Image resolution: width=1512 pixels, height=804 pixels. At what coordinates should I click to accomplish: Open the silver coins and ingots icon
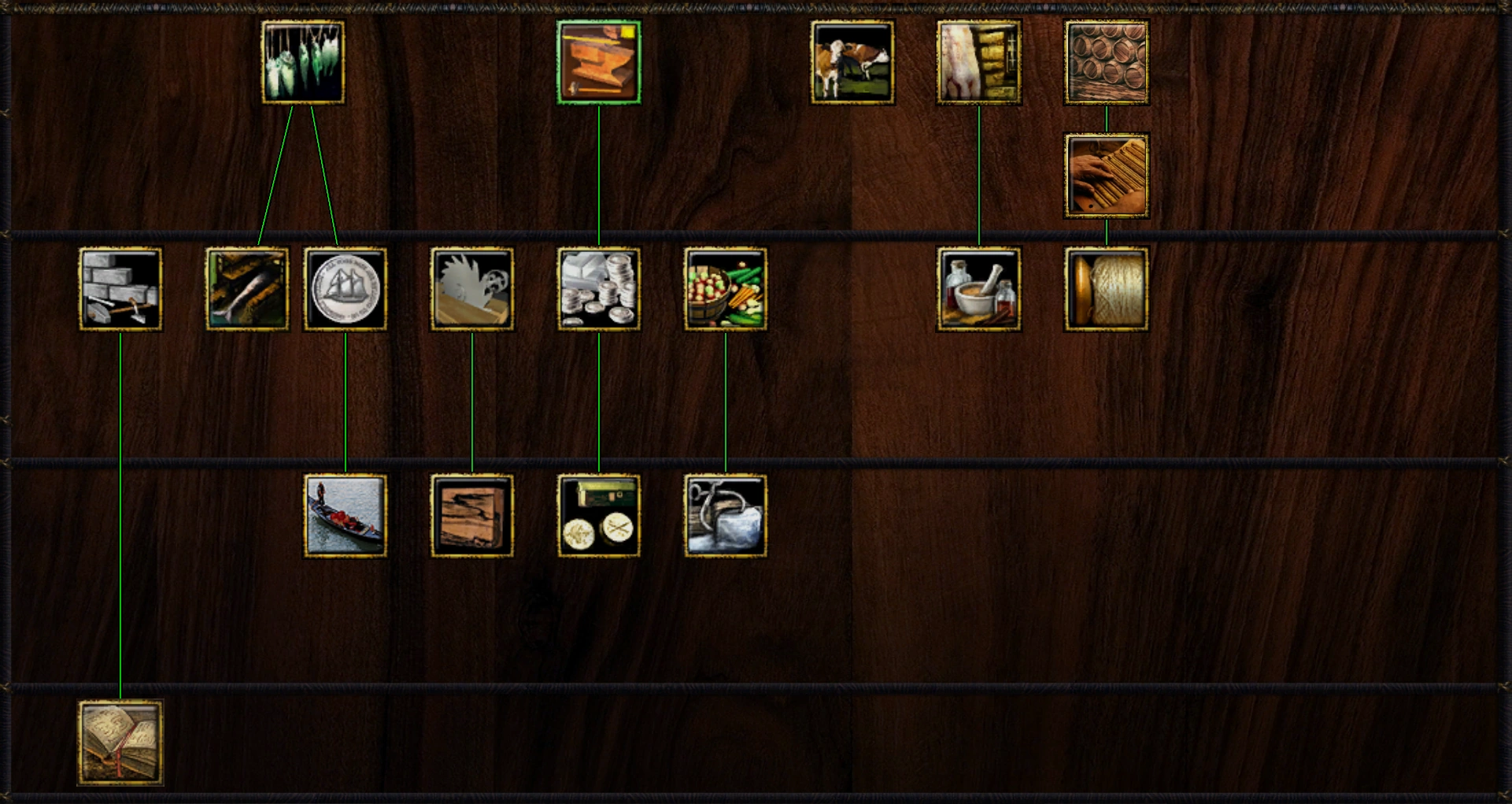coord(599,289)
